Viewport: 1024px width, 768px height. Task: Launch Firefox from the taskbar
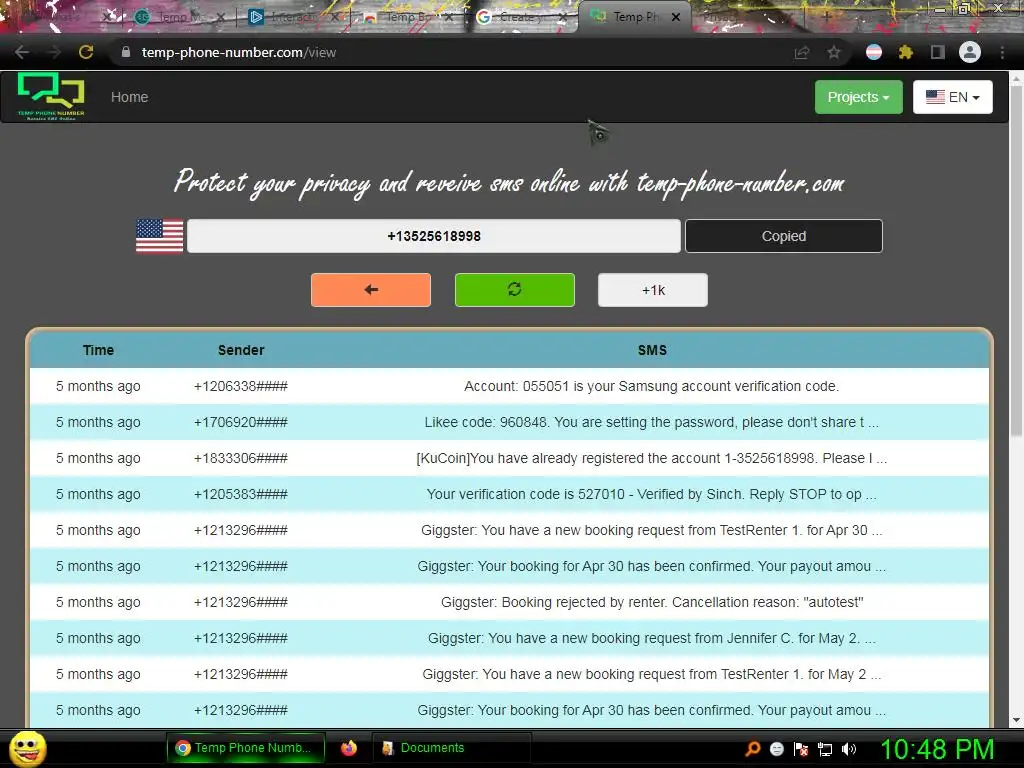click(x=349, y=748)
